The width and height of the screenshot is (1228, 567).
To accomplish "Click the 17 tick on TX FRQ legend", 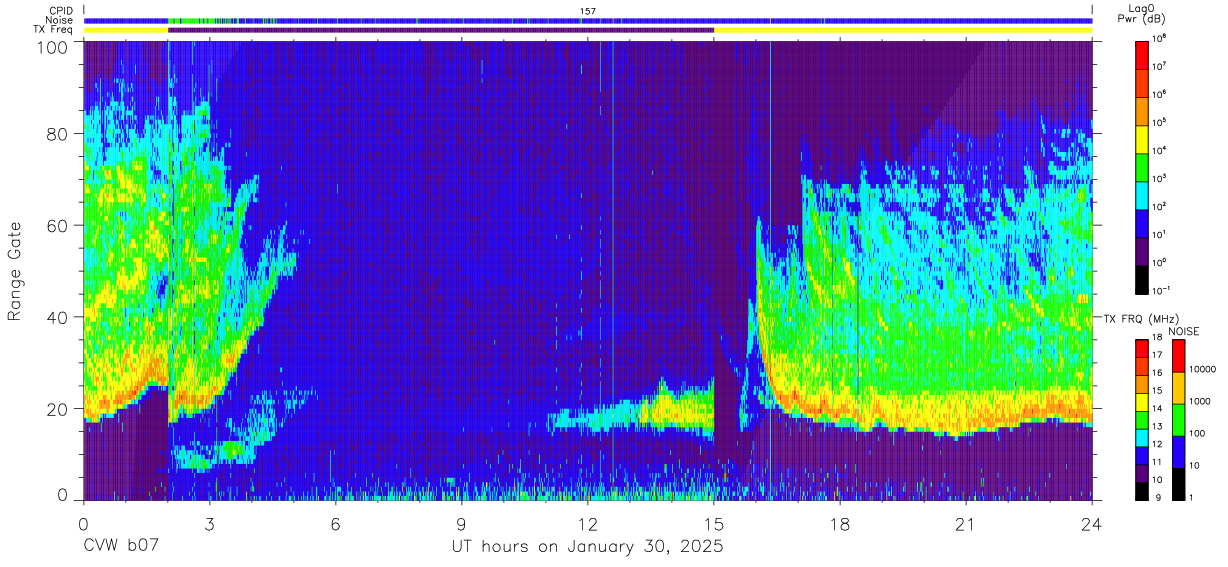I will (x=1157, y=355).
